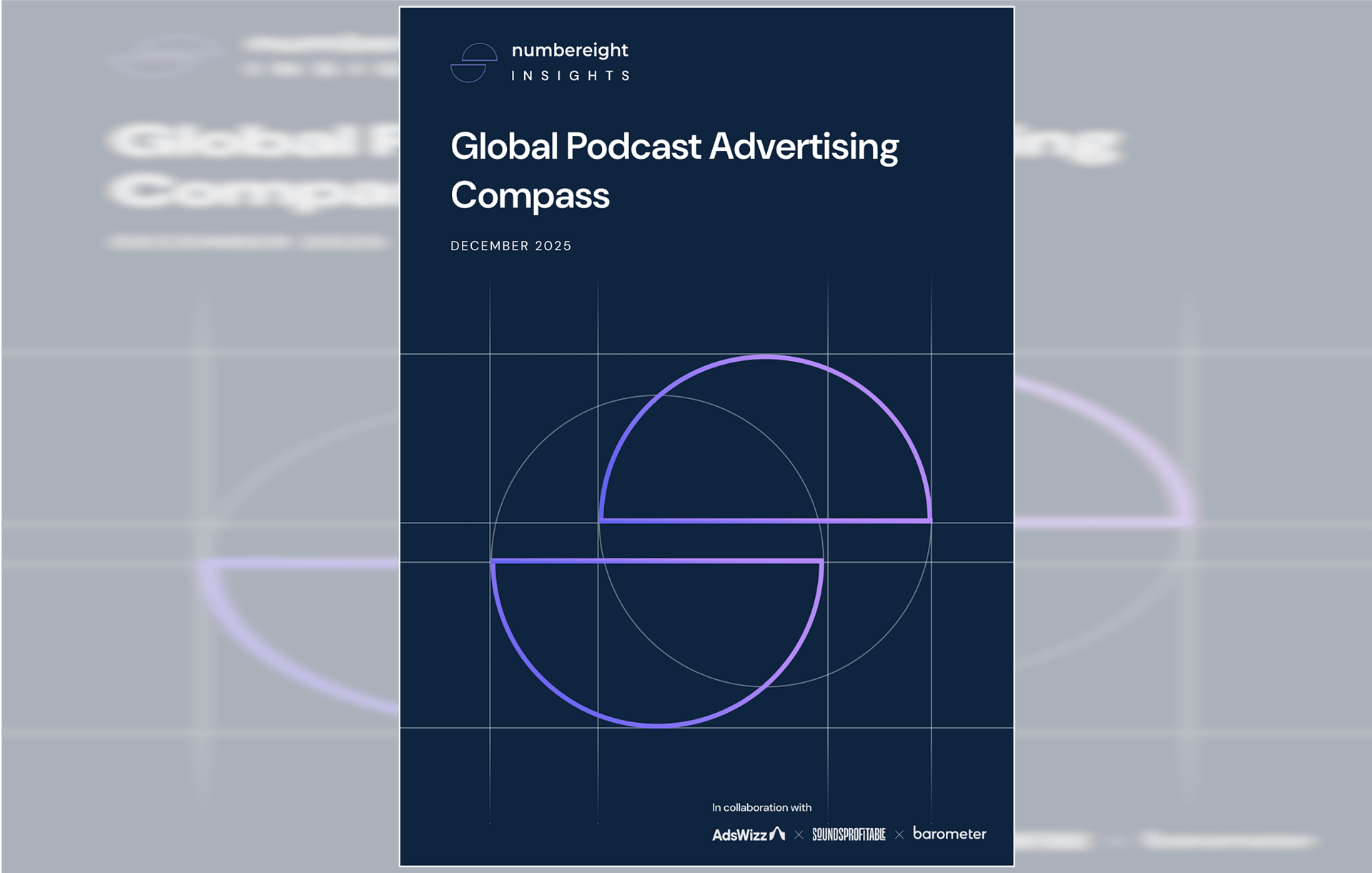The image size is (1372, 873).
Task: Click the INSIGHTS label under numbereight
Action: 571,76
